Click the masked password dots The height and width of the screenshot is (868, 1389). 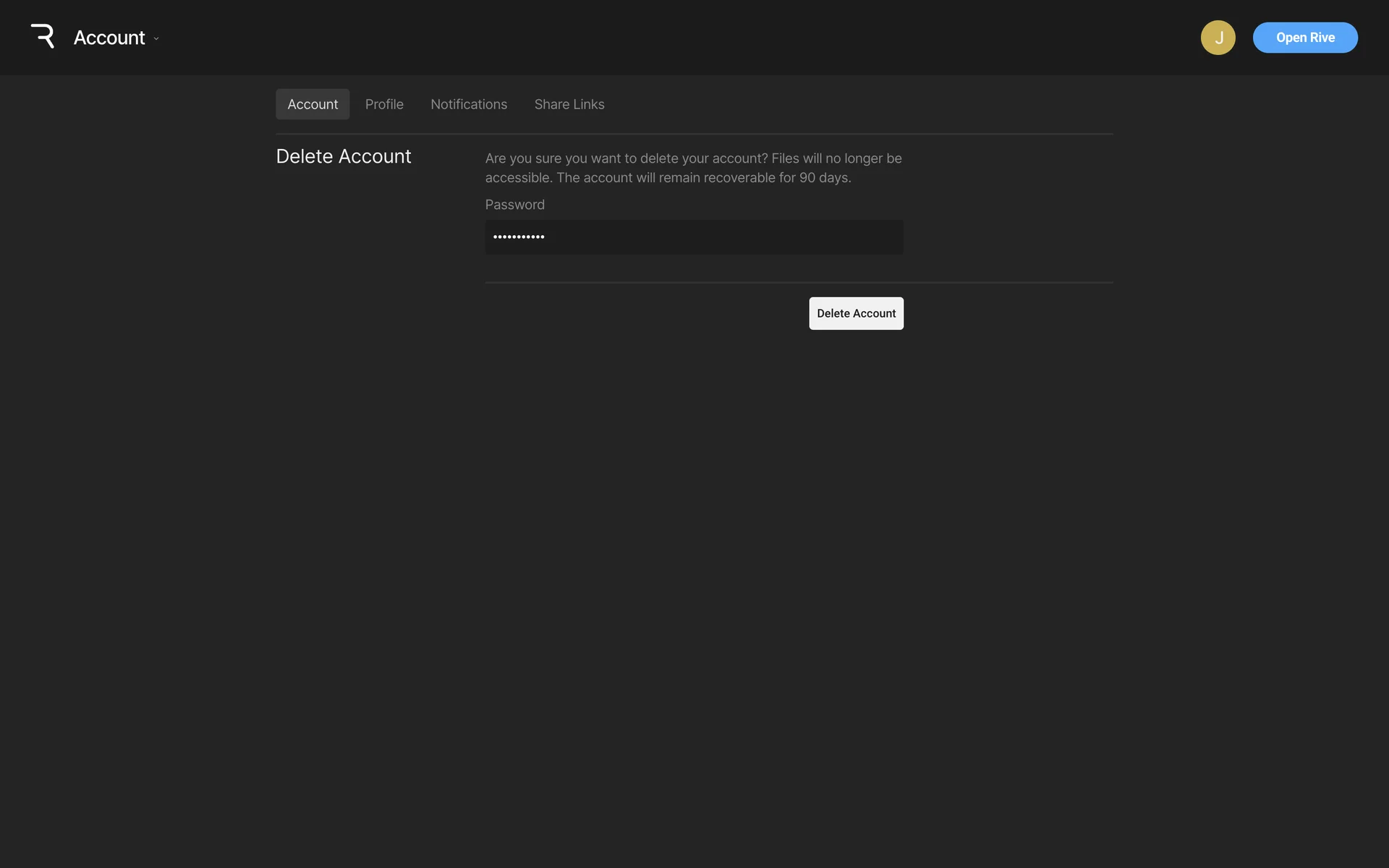click(519, 237)
